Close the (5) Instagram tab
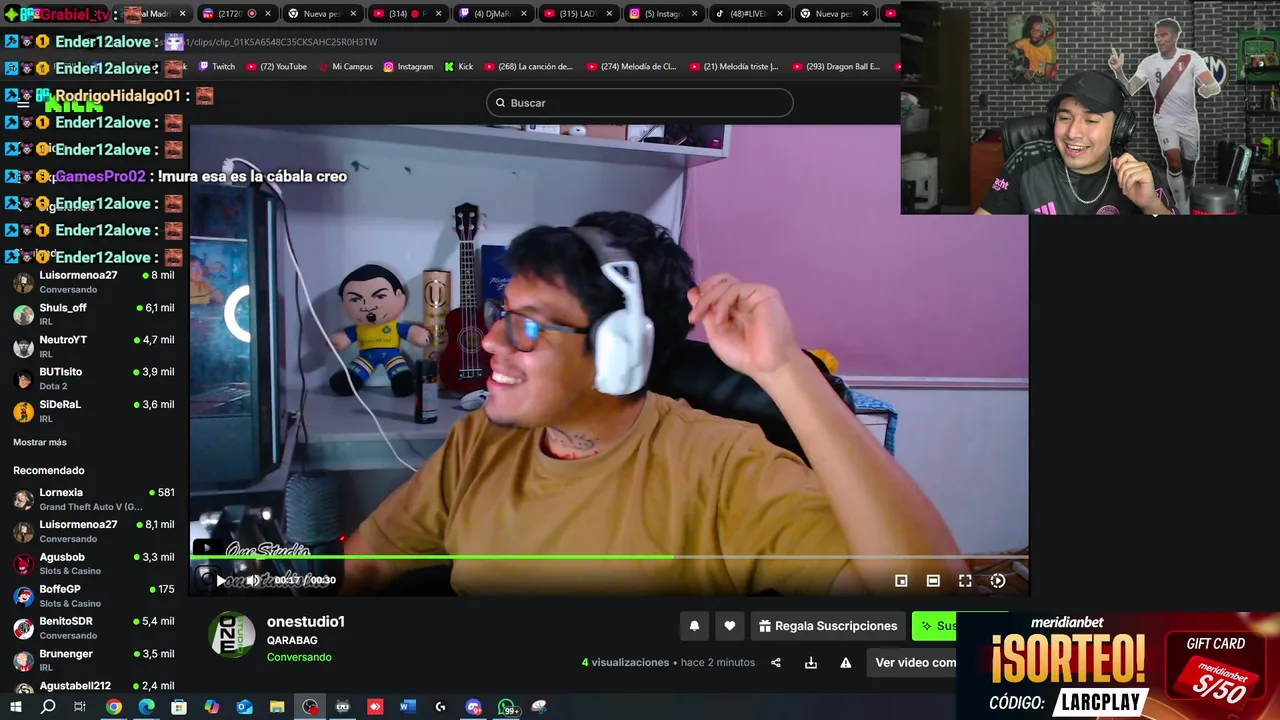The height and width of the screenshot is (720, 1280). tap(694, 14)
